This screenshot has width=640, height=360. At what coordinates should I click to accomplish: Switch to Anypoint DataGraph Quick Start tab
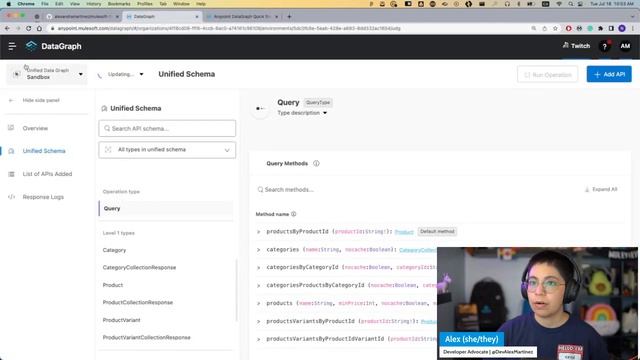[242, 17]
